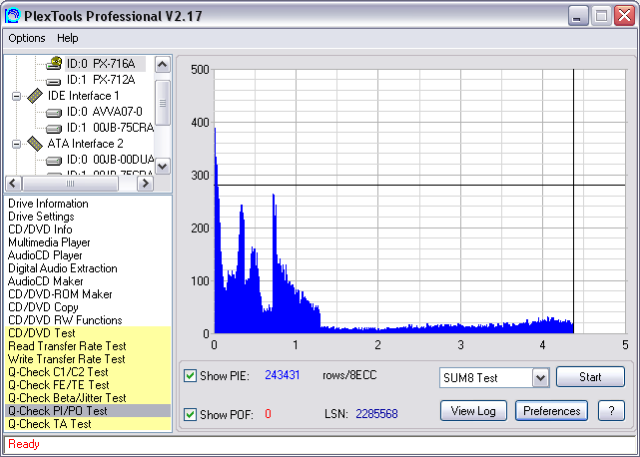Screen dimensions: 640x457
Task: Start the PI/PO test
Action: [x=590, y=377]
